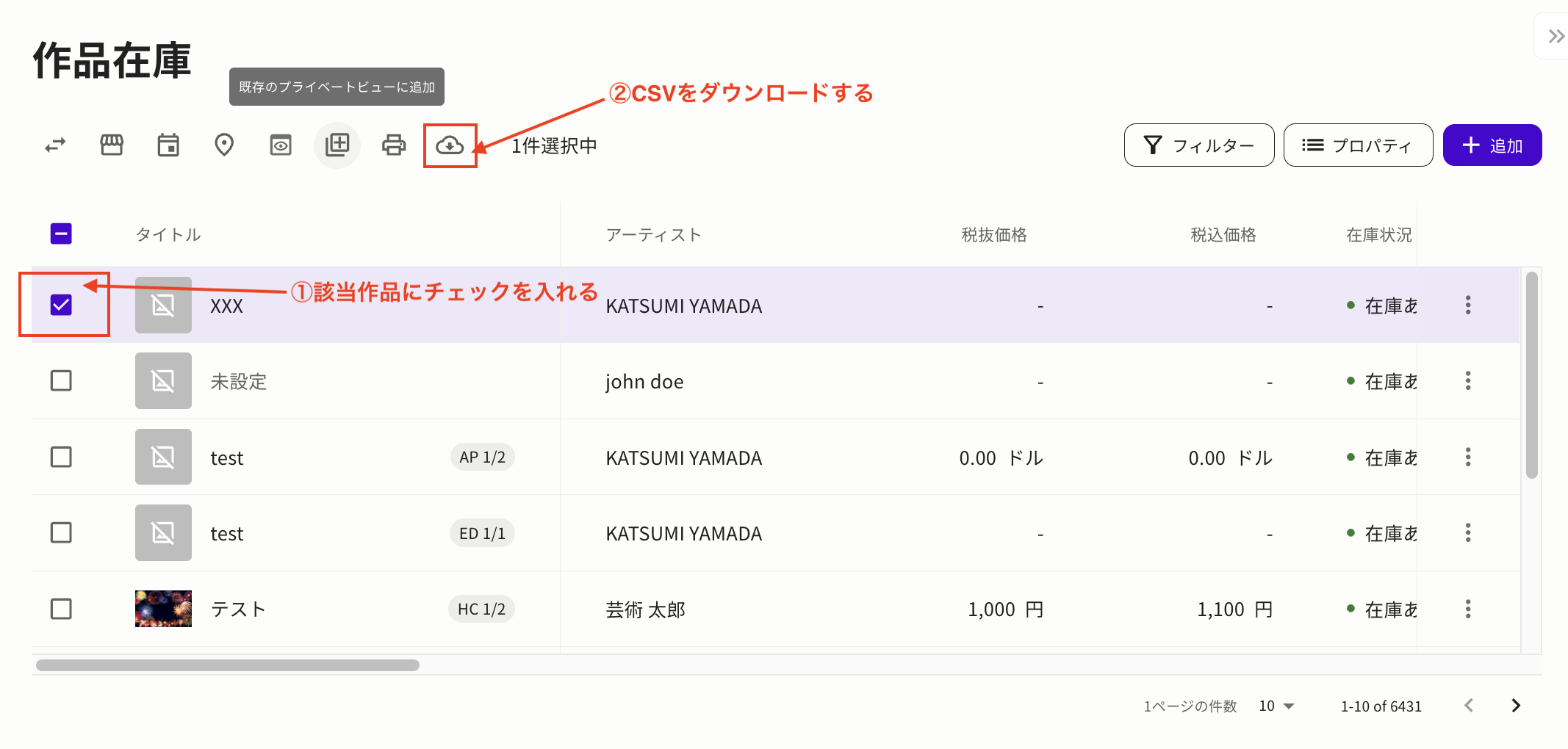Screen dimensions: 1568x749
Task: Download CSV via cloud download icon
Action: click(450, 145)
